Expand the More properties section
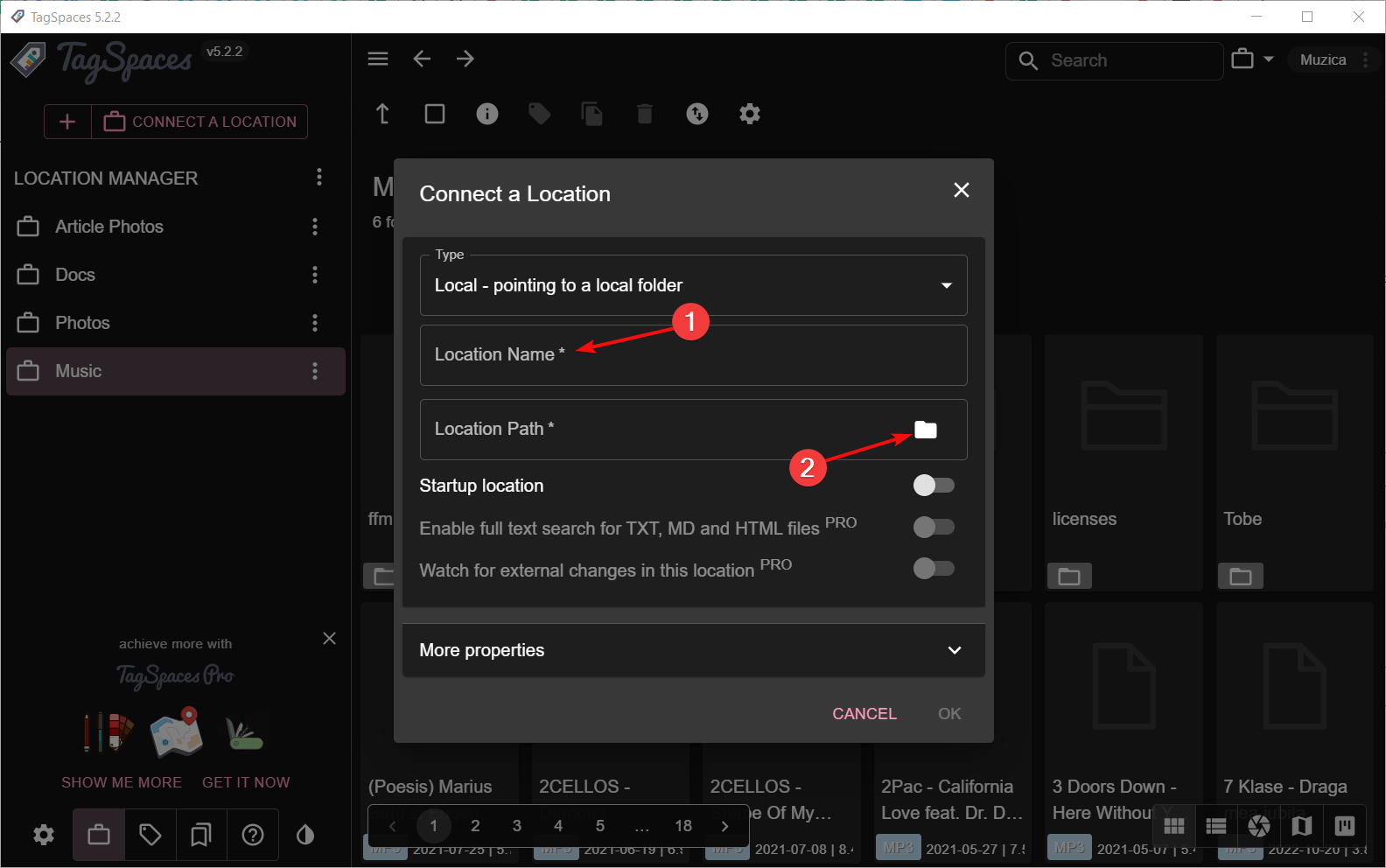This screenshot has height=868, width=1386. [694, 650]
